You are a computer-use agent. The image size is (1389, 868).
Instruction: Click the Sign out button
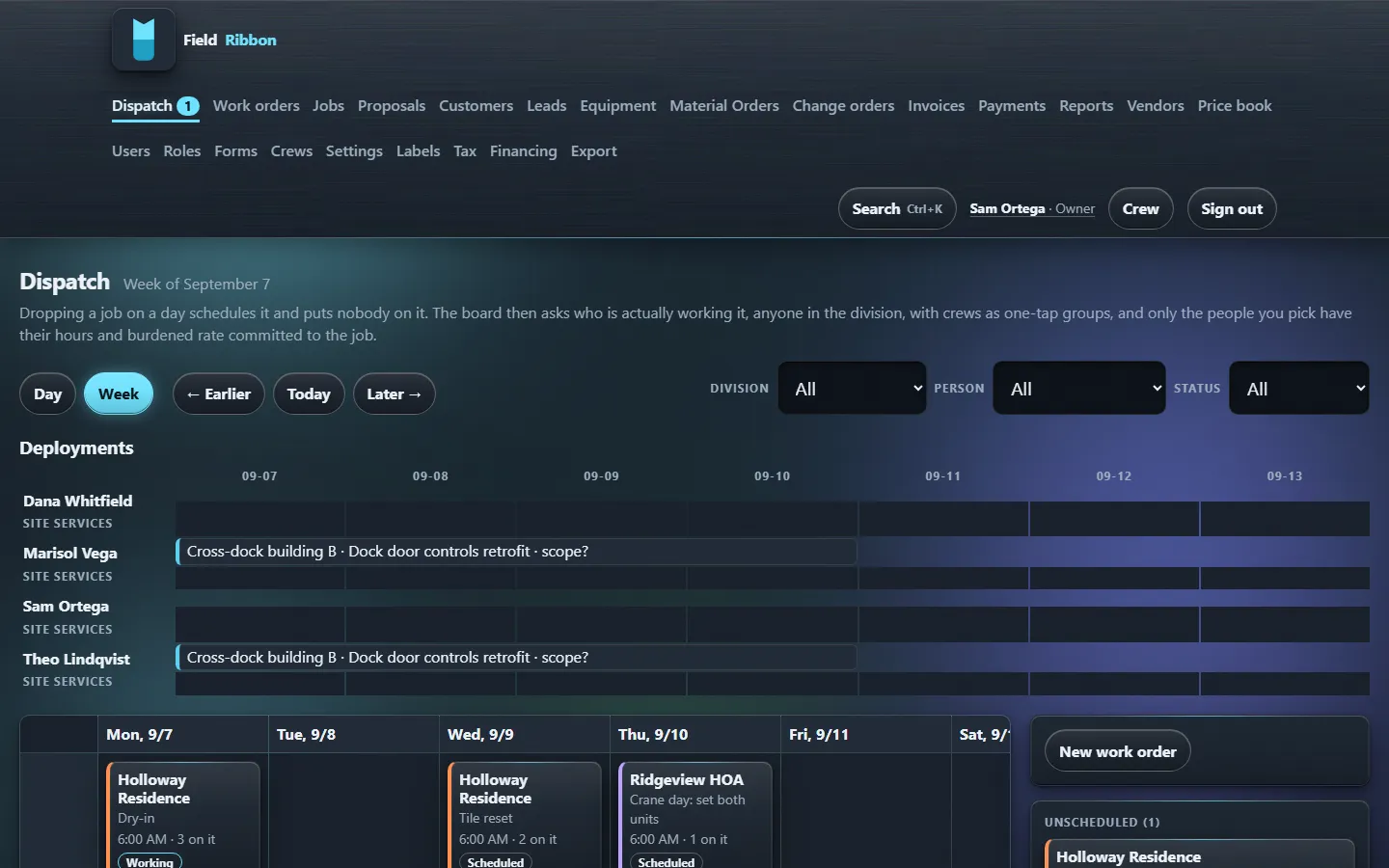click(1232, 208)
